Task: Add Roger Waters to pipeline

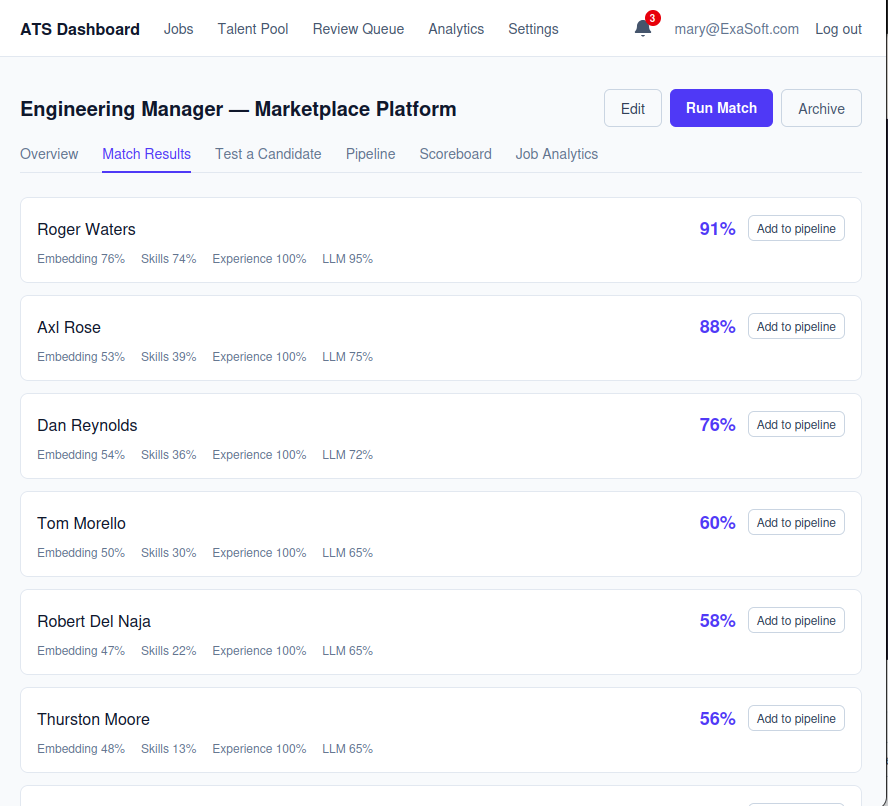Action: click(x=796, y=228)
